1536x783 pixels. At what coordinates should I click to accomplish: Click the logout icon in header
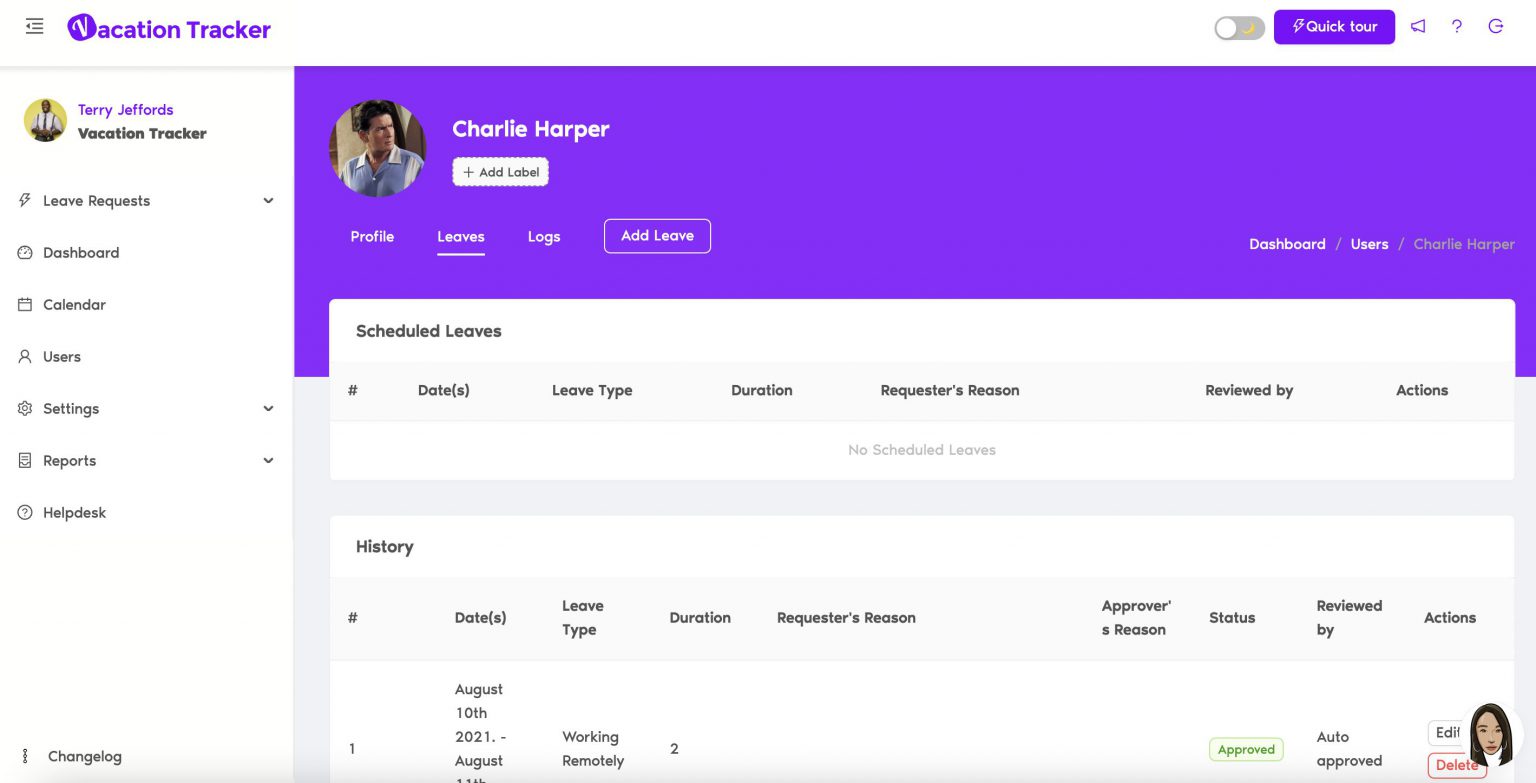pos(1496,27)
